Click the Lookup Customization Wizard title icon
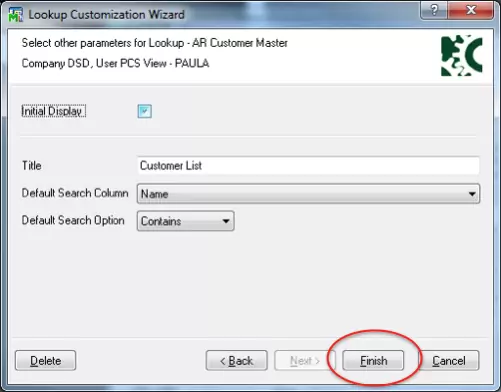501x392 pixels. coord(15,15)
